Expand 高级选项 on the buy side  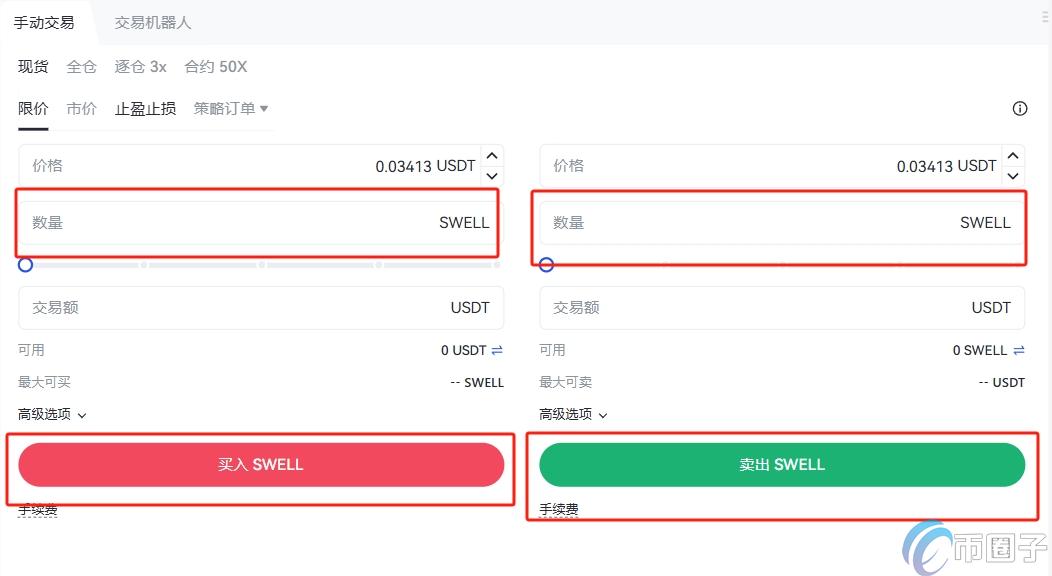pyautogui.click(x=52, y=413)
